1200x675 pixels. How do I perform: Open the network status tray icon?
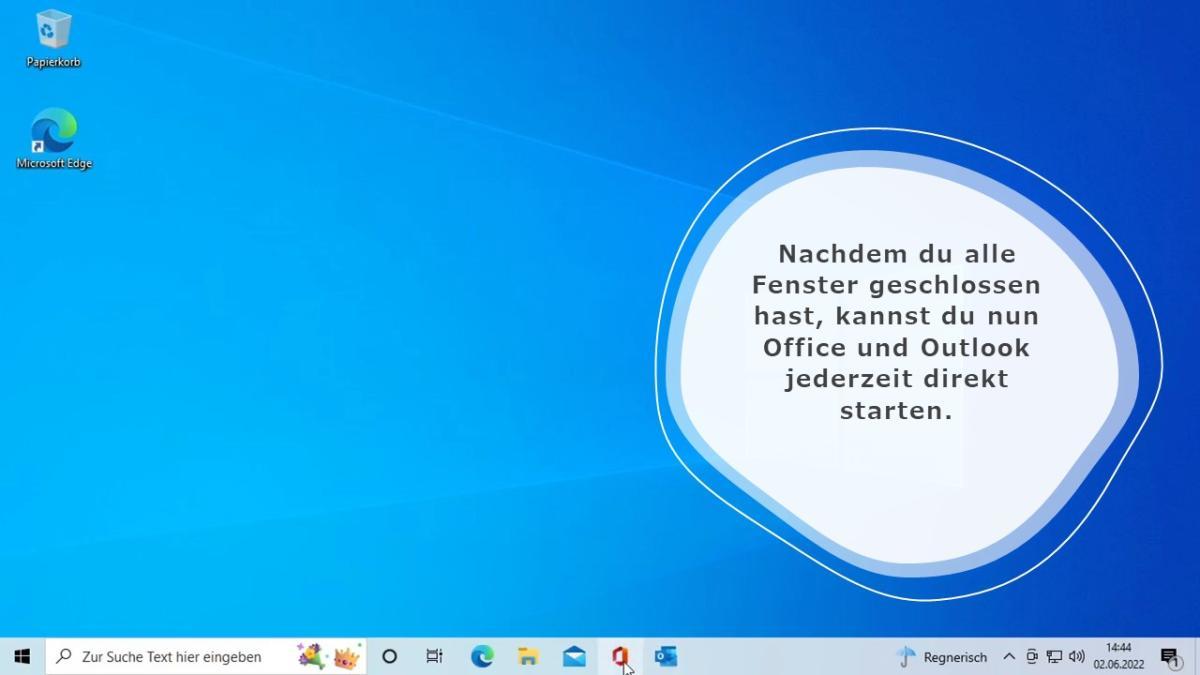tap(1054, 656)
